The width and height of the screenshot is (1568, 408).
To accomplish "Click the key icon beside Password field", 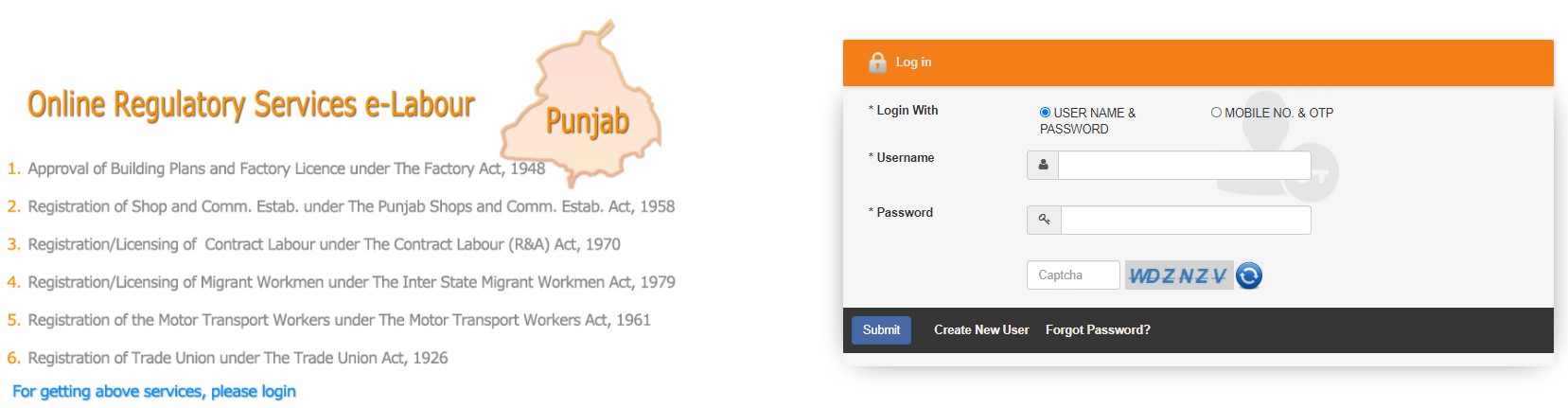I will tap(1044, 221).
